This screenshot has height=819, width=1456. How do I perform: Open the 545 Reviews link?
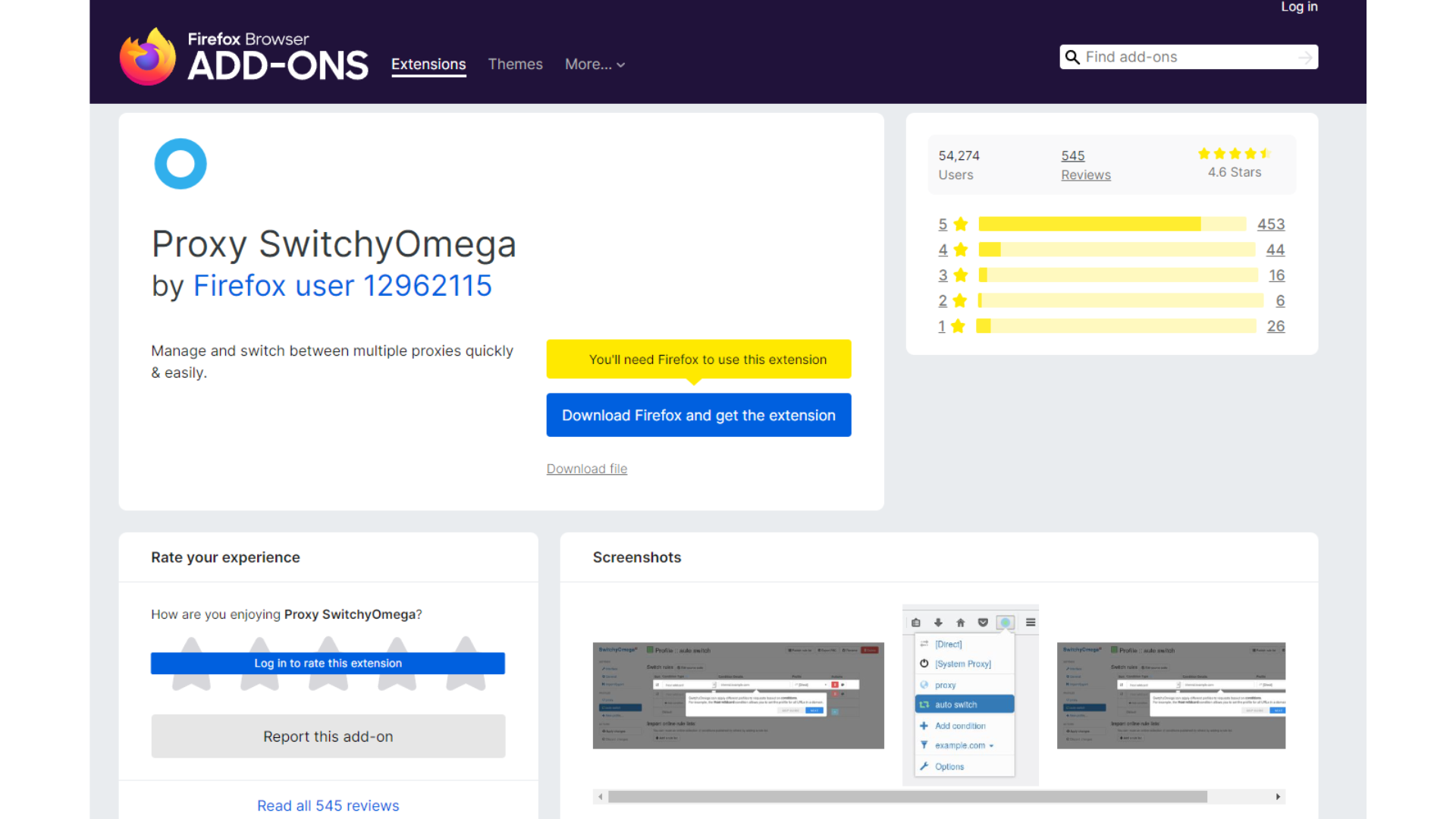click(1085, 165)
